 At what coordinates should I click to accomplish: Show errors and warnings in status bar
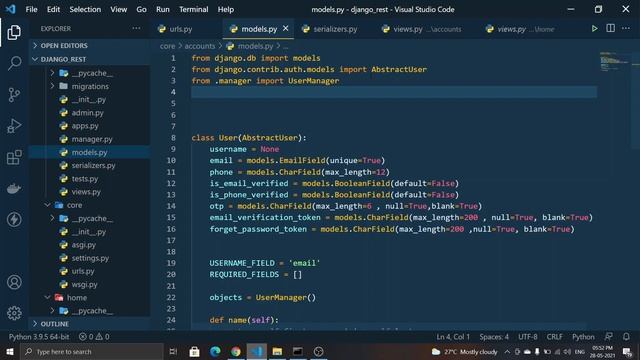point(94,337)
